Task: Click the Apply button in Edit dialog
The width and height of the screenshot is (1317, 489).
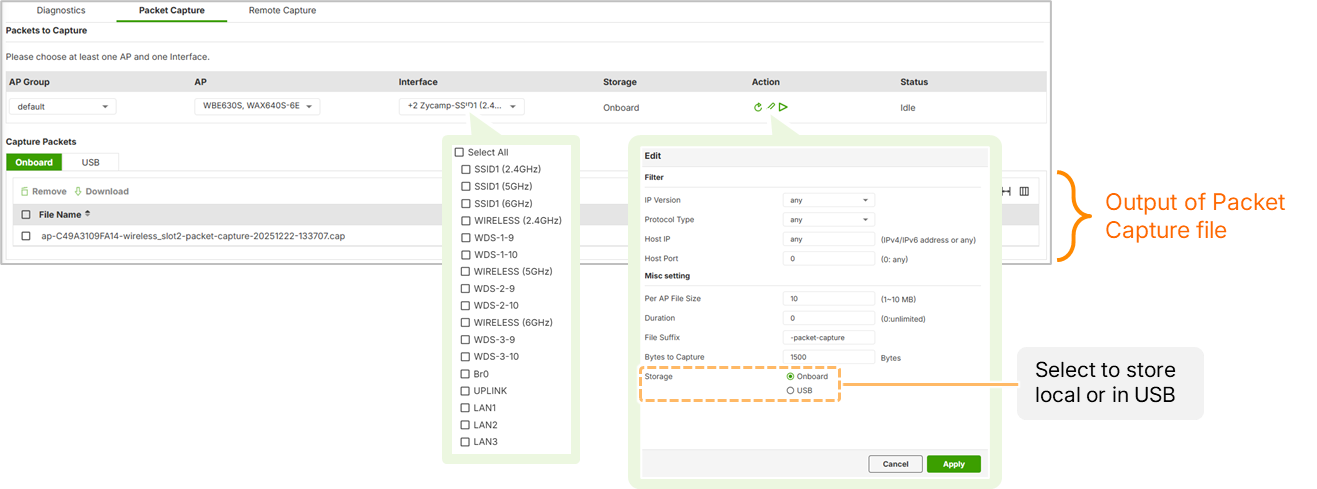Action: point(954,464)
